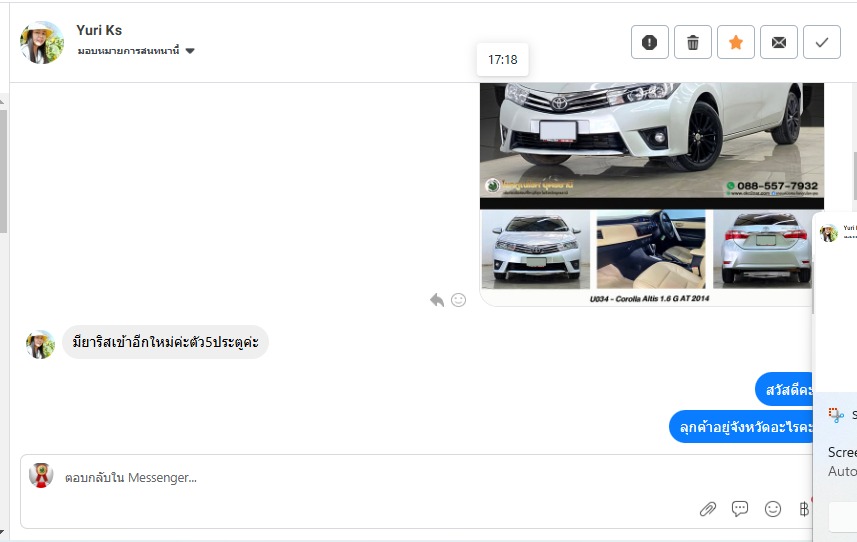The height and width of the screenshot is (542, 857).
Task: Click the blue message asking customer's province
Action: (x=741, y=426)
